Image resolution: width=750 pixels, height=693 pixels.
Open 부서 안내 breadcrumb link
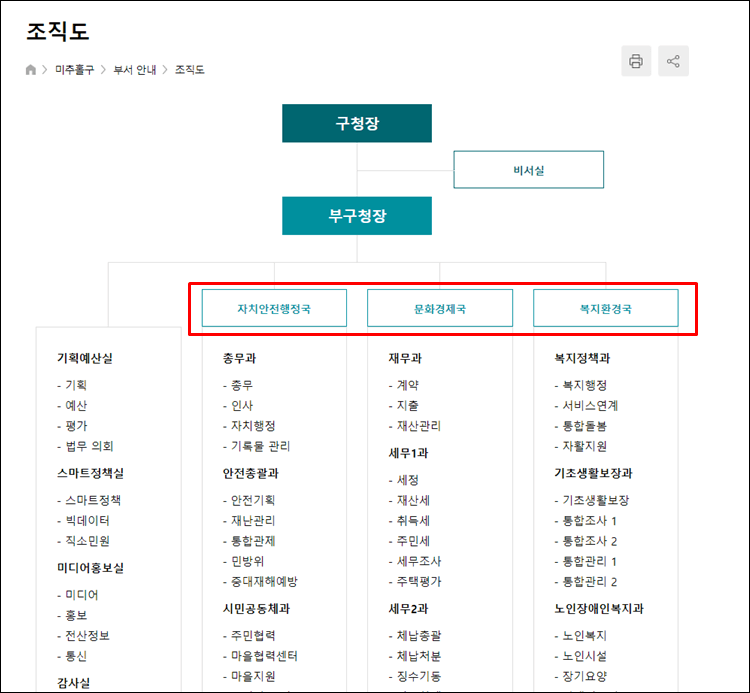(134, 70)
